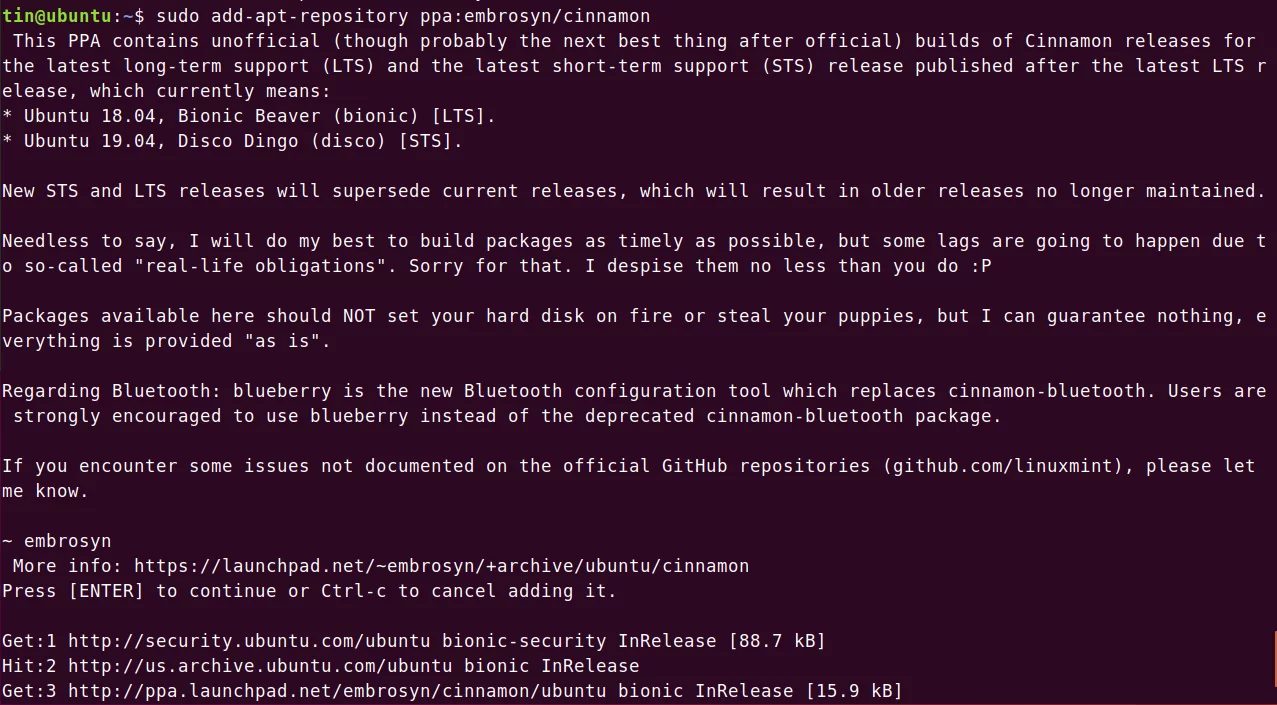1277x705 pixels.
Task: Click the security.ubuntu.com URL on the Get:1 line
Action: point(250,641)
